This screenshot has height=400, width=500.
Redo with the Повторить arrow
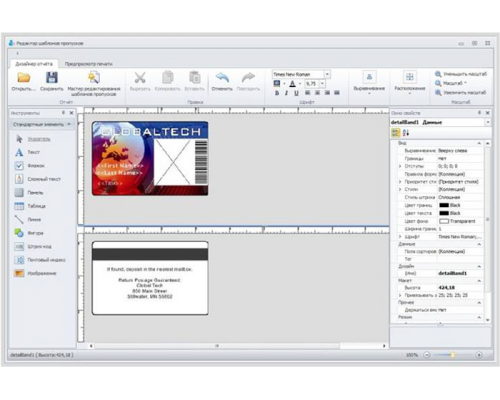(x=248, y=78)
